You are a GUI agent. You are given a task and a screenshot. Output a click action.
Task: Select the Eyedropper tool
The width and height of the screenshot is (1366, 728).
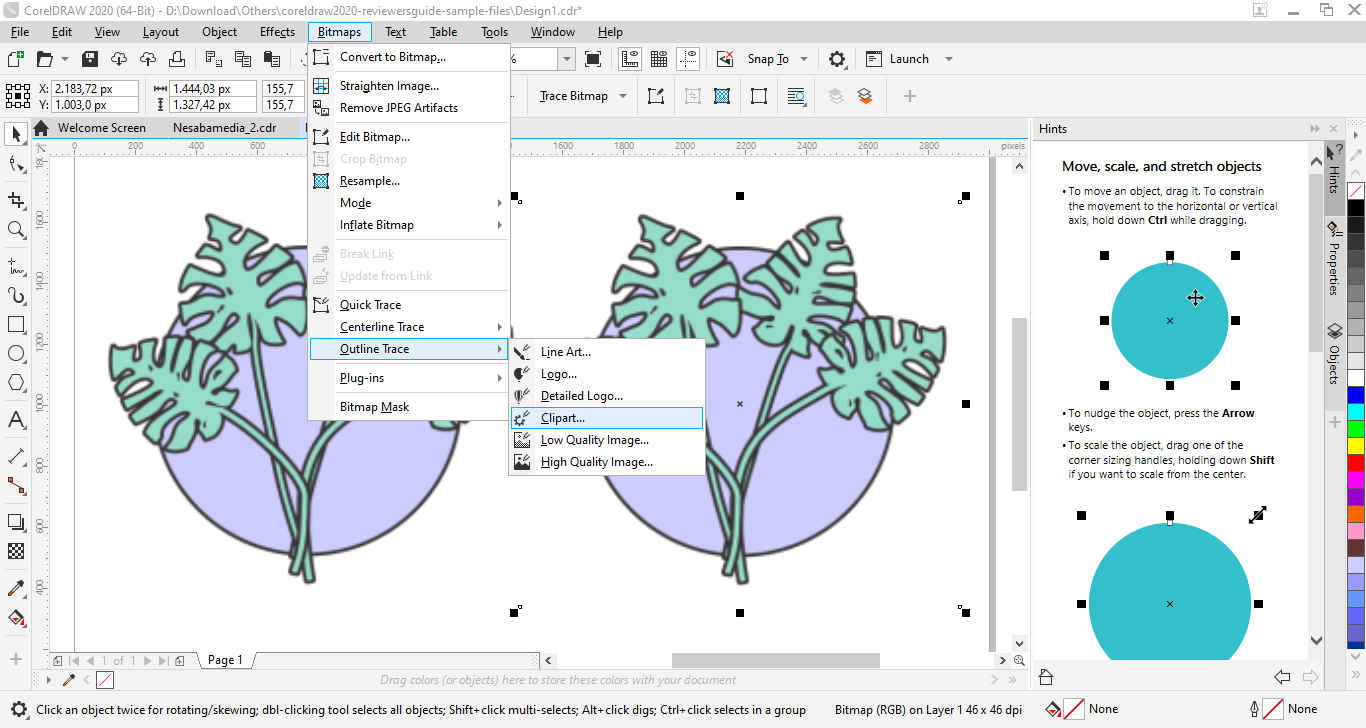pos(16,588)
